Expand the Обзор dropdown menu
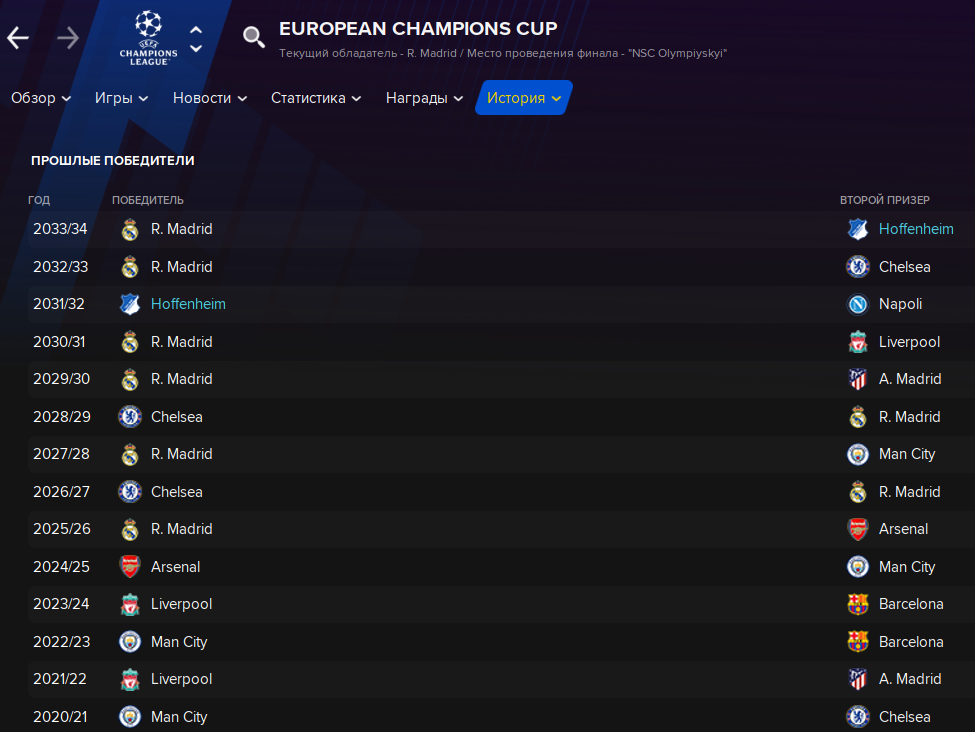 [41, 98]
